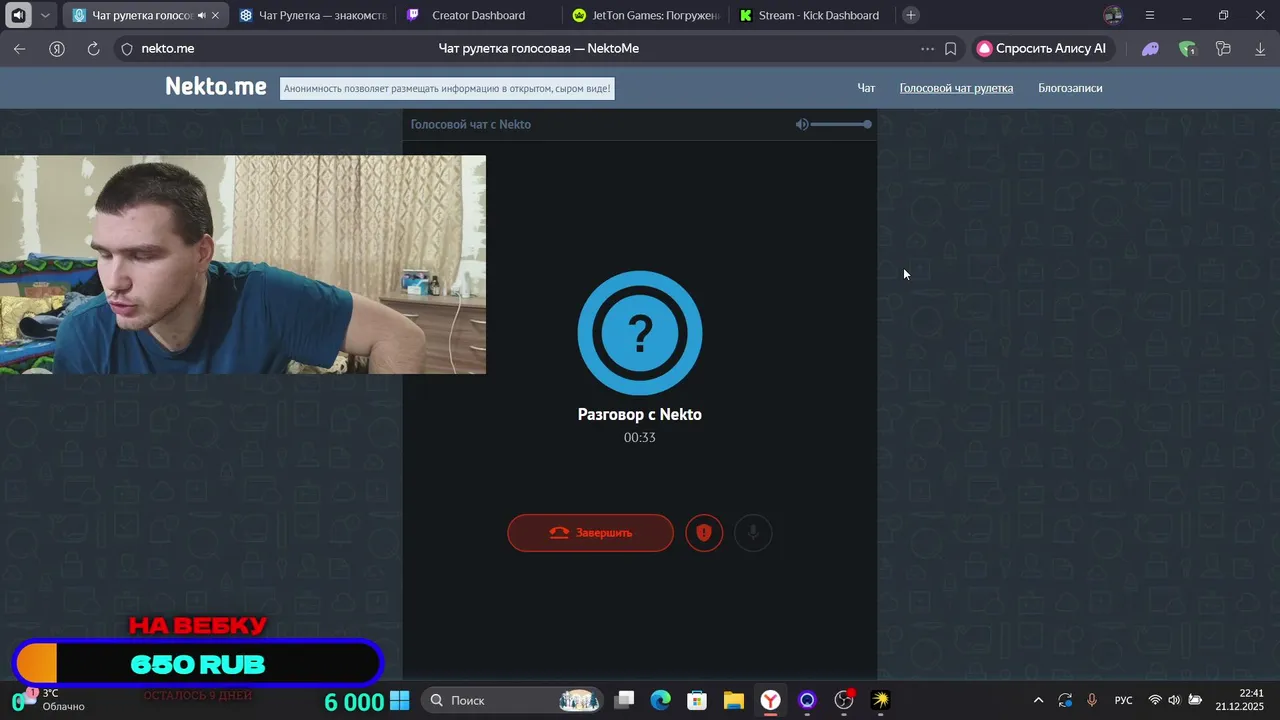Open File Explorer from taskbar
Image resolution: width=1280 pixels, height=720 pixels.
734,700
